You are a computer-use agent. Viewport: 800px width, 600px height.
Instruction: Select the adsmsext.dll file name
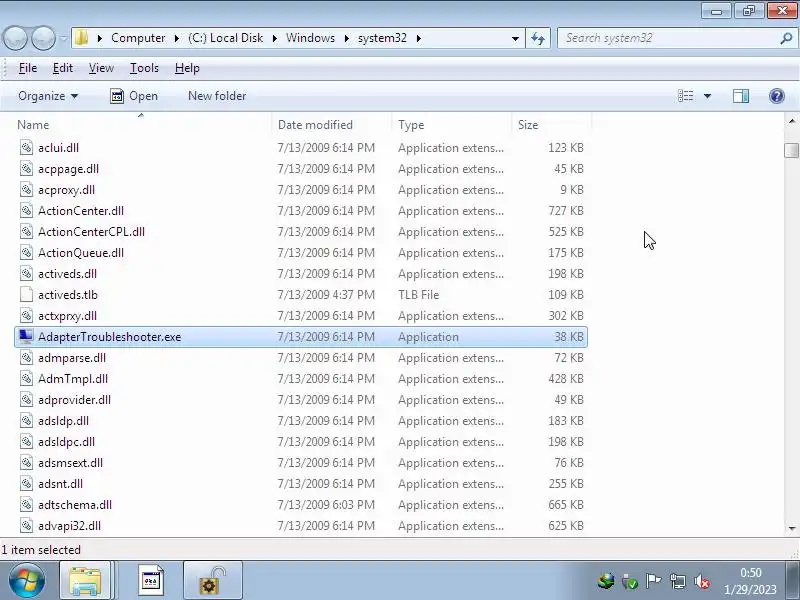click(70, 463)
